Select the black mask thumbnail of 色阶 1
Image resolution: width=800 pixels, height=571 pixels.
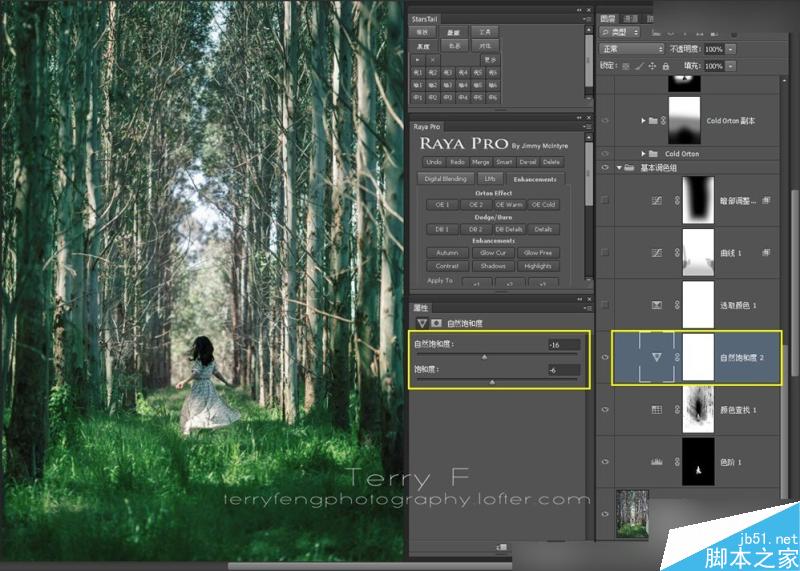point(698,462)
